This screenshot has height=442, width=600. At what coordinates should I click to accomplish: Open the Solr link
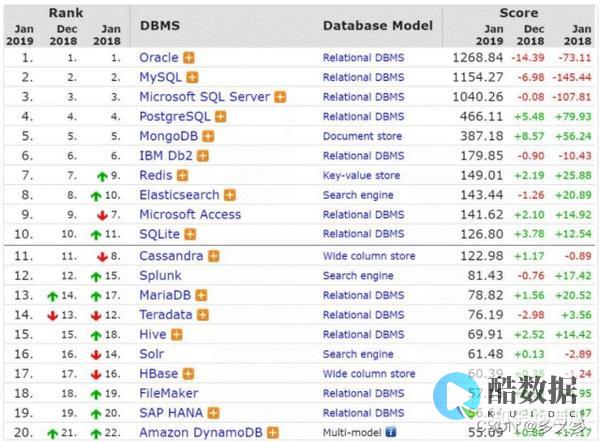[152, 354]
